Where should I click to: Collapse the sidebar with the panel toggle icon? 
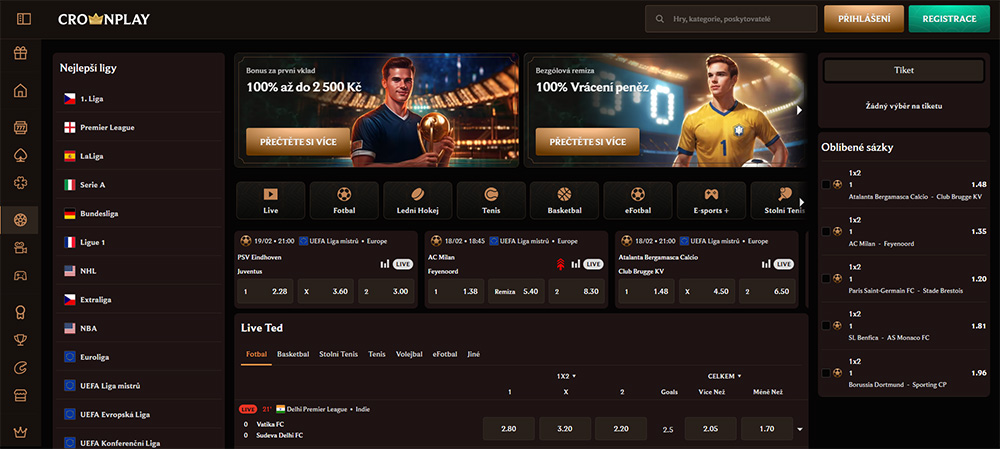point(24,19)
